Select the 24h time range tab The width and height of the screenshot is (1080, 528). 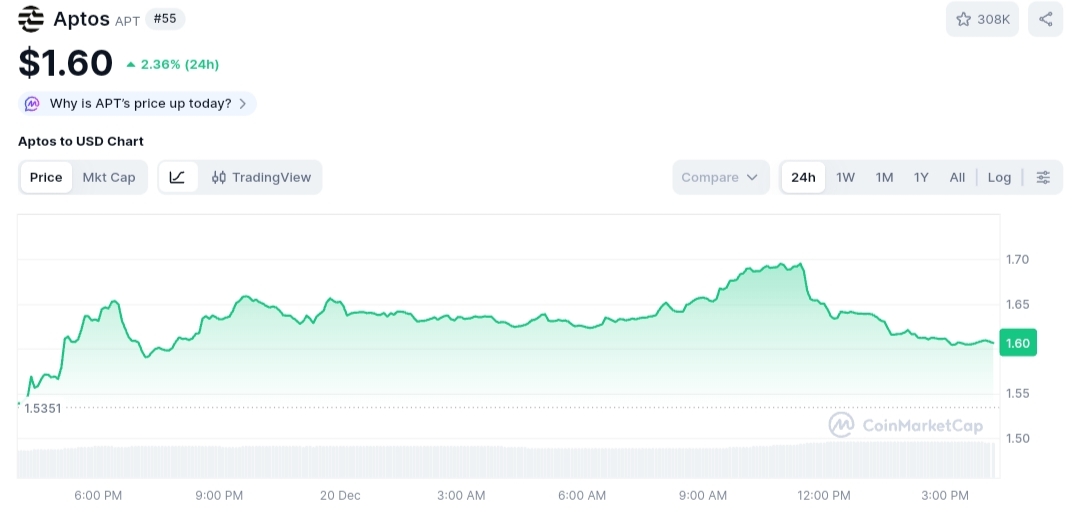coord(803,178)
